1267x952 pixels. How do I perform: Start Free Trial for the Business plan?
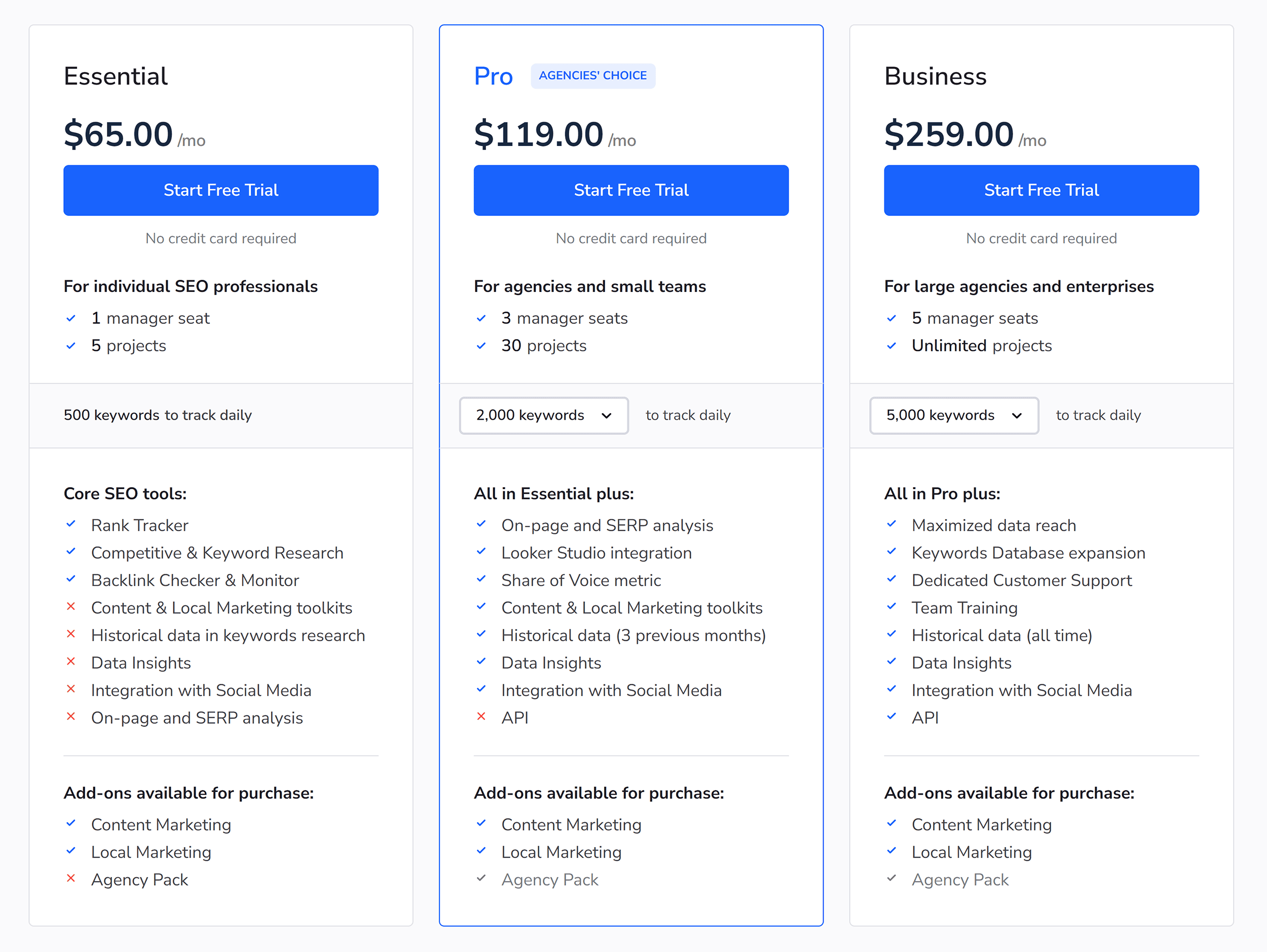click(x=1041, y=190)
